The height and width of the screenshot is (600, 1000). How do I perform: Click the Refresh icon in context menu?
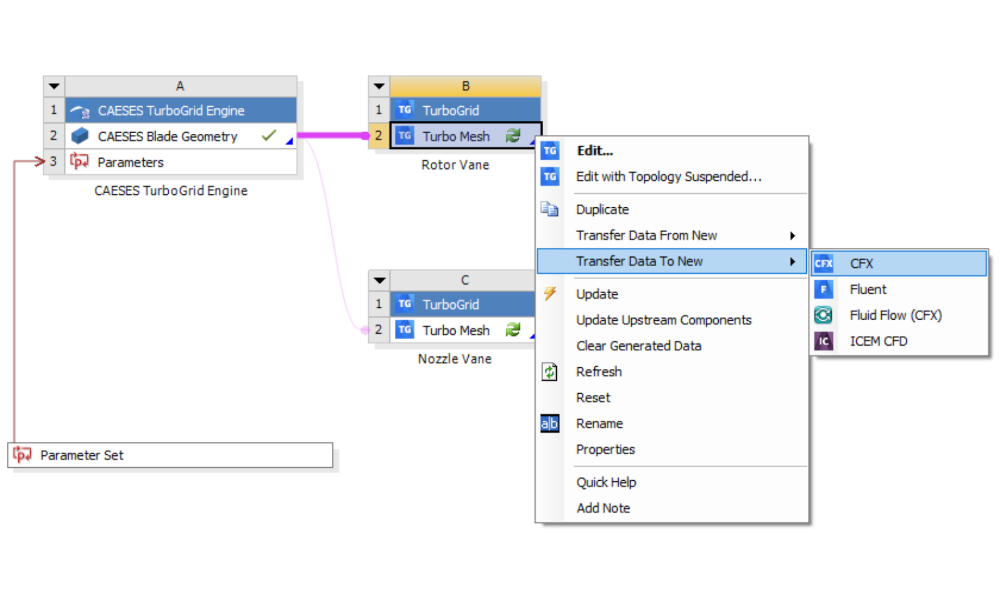(550, 372)
